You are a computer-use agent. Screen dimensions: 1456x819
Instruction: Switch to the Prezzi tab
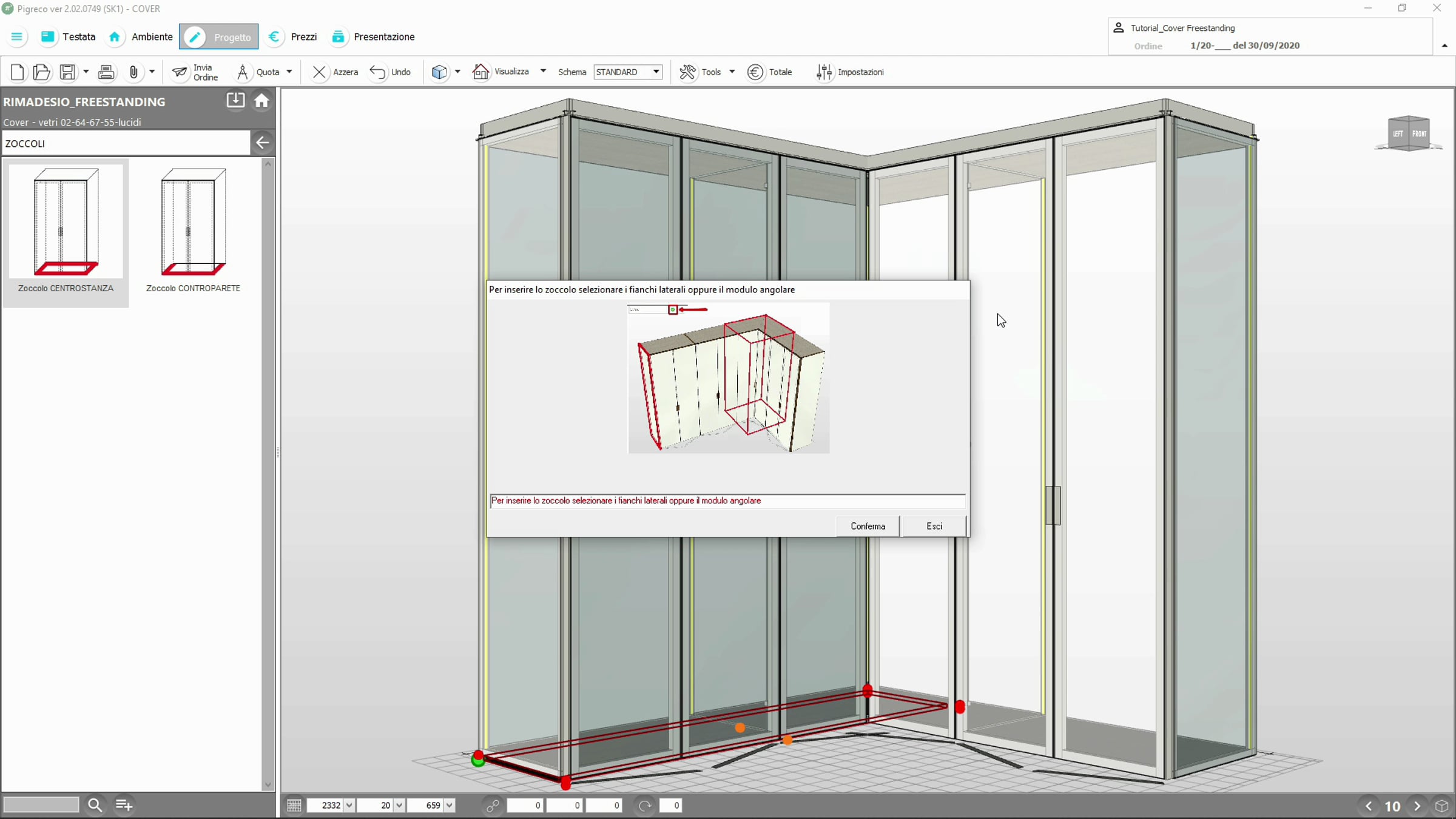[293, 37]
